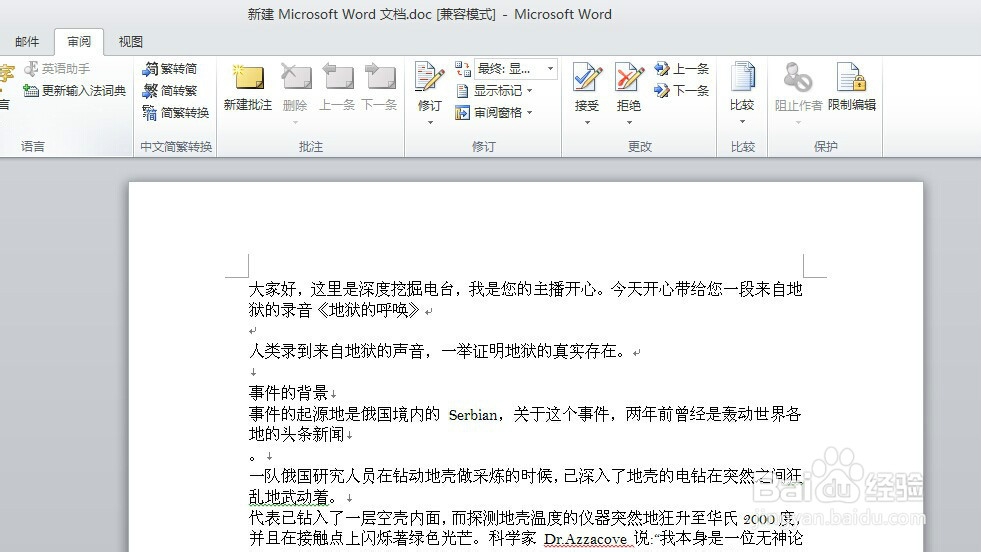Expand the 拒绝 dropdown arrow

[x=629, y=123]
